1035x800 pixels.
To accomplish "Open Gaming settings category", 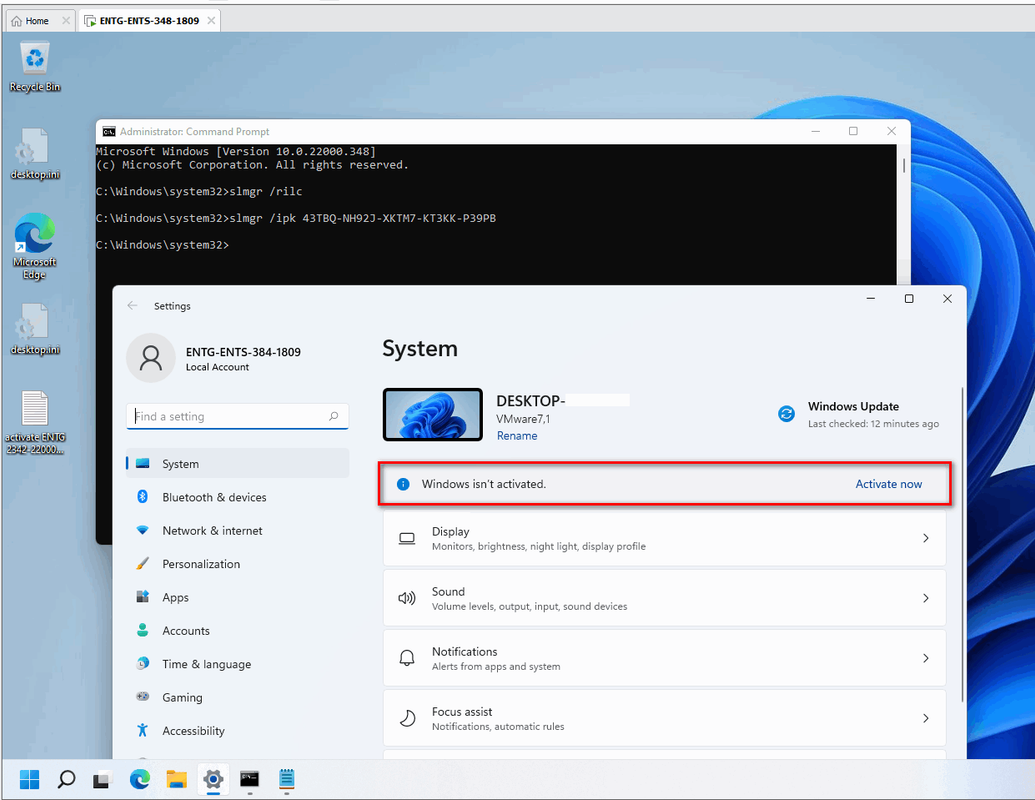I will pos(238,697).
